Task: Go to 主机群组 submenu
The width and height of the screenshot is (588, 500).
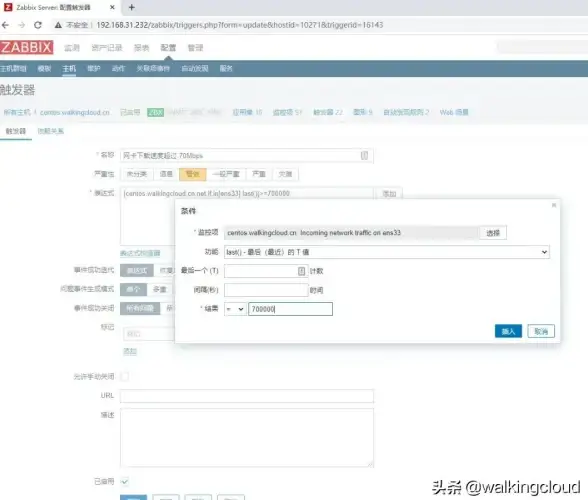Action: pyautogui.click(x=14, y=69)
